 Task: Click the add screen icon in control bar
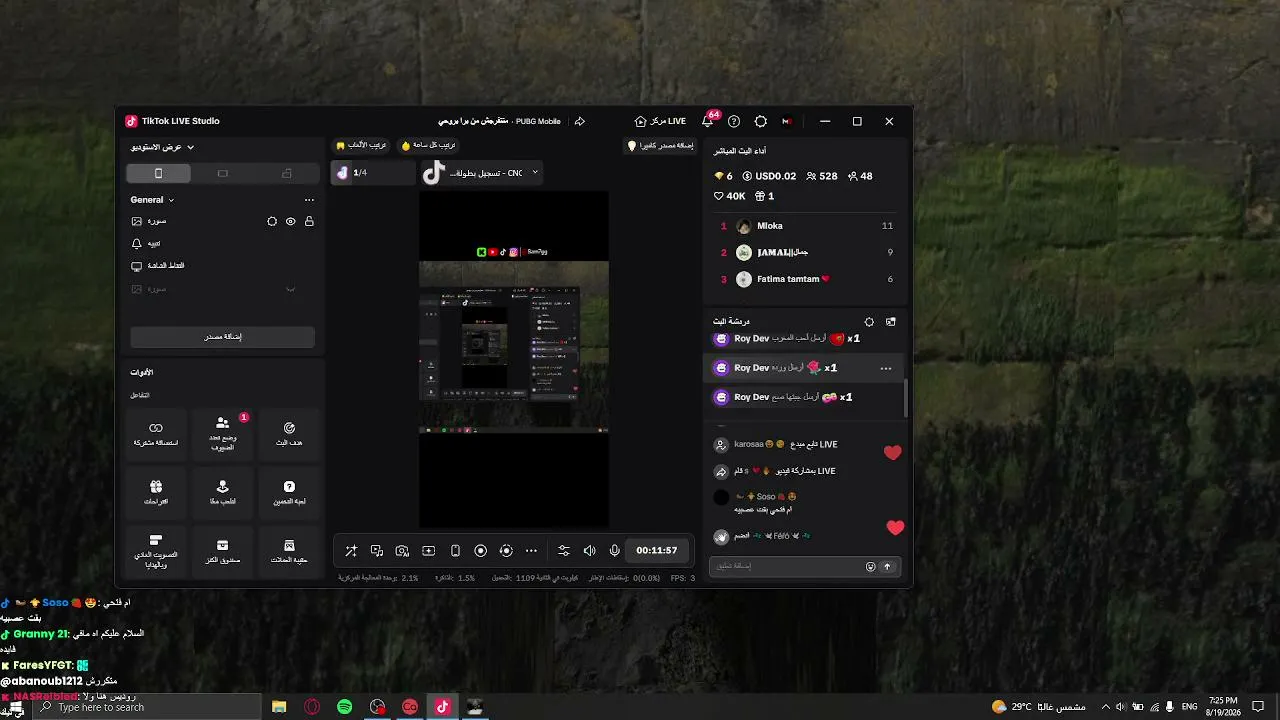428,551
